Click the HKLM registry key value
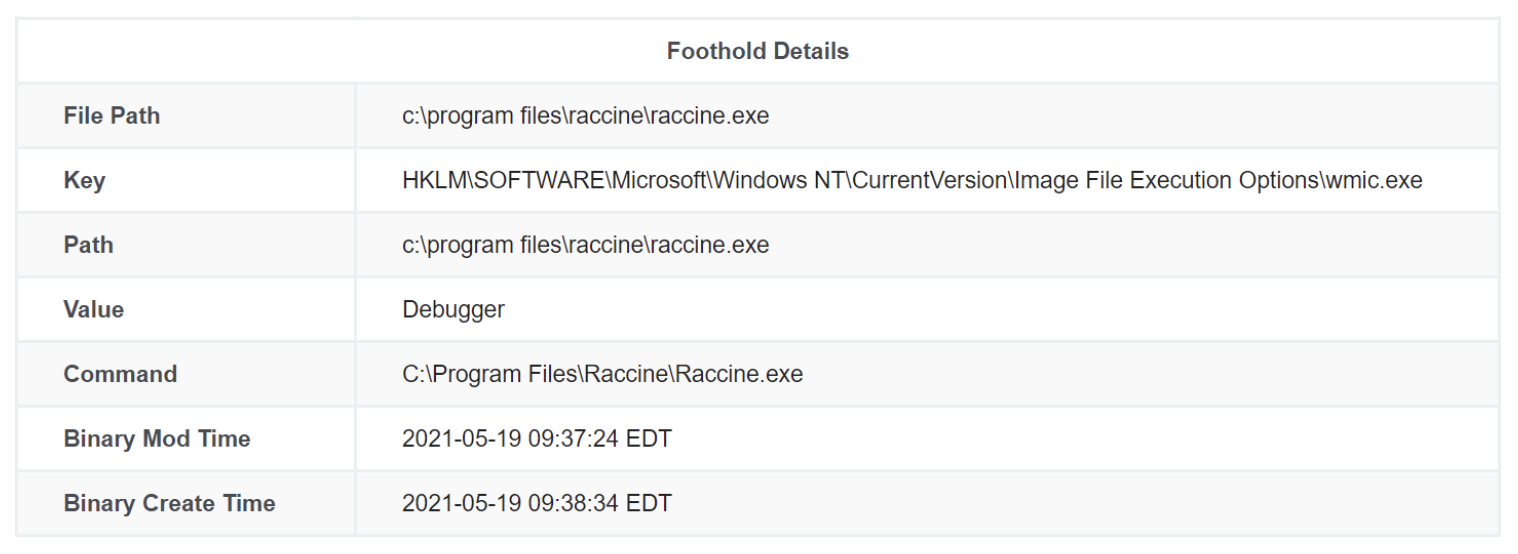This screenshot has width=1518, height=554. click(x=912, y=181)
